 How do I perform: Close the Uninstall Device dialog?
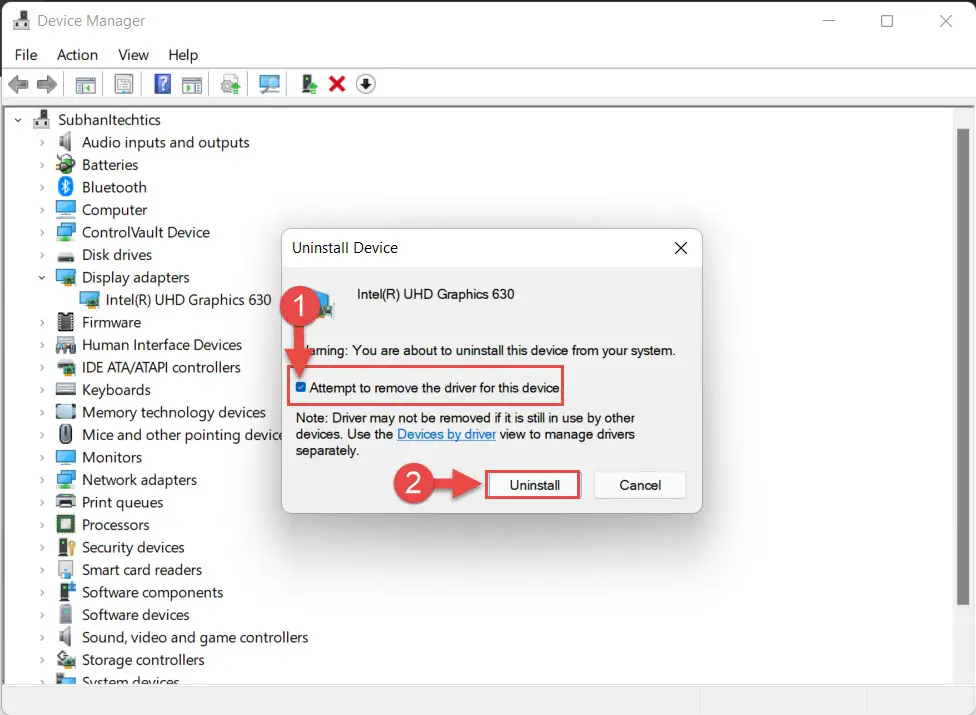click(681, 248)
